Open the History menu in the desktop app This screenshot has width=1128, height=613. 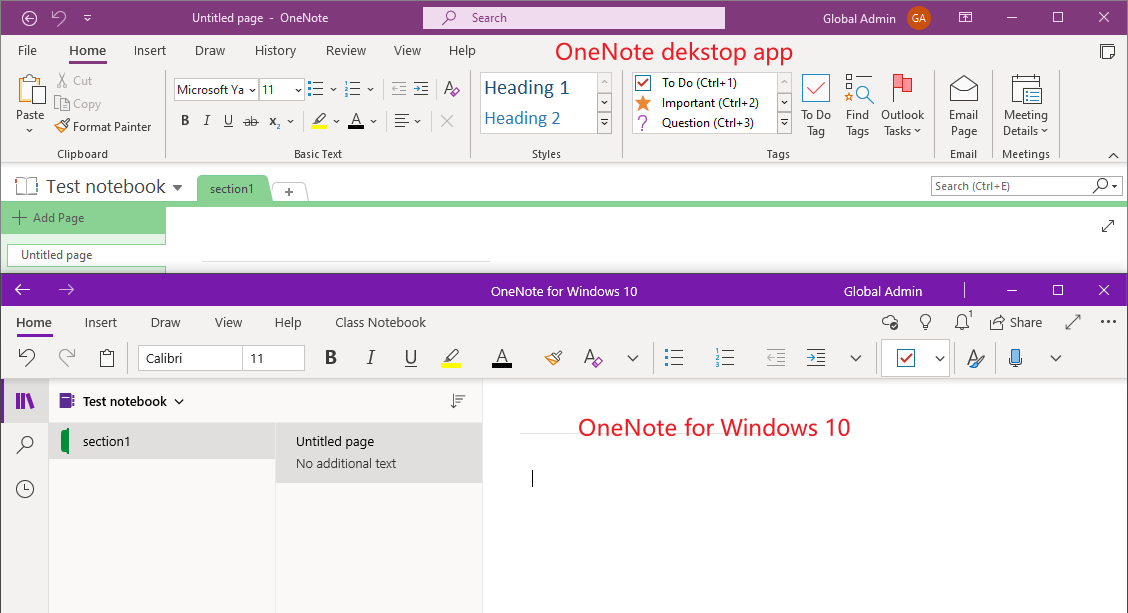click(275, 50)
